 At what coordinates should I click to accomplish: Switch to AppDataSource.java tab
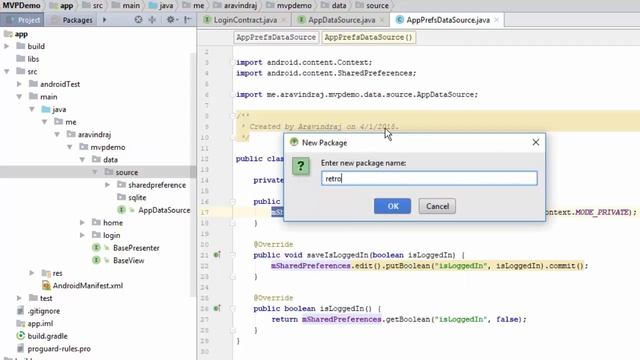coord(341,20)
